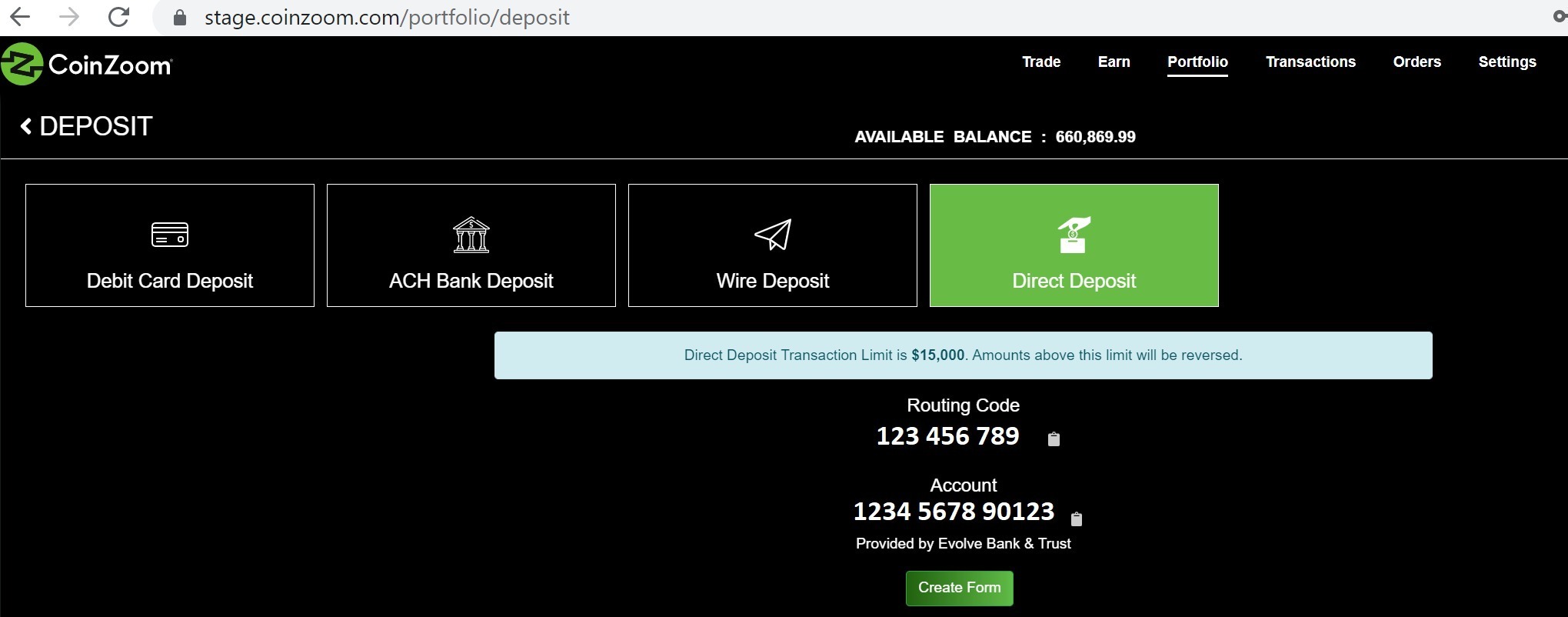1568x617 pixels.
Task: Click the paper plane wire icon
Action: (x=773, y=235)
